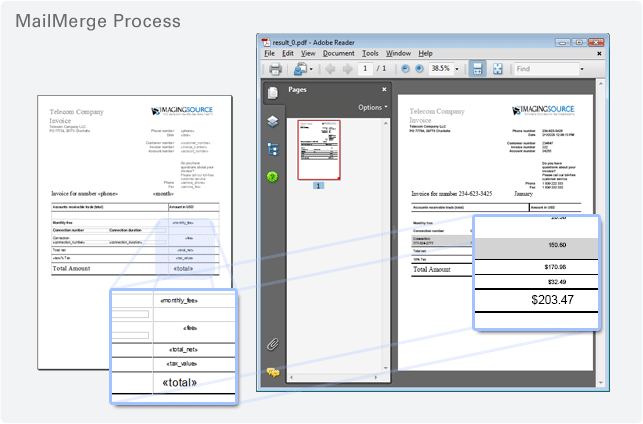Viewport: 643px width, 424px height.
Task: Click the Find search field
Action: [546, 69]
